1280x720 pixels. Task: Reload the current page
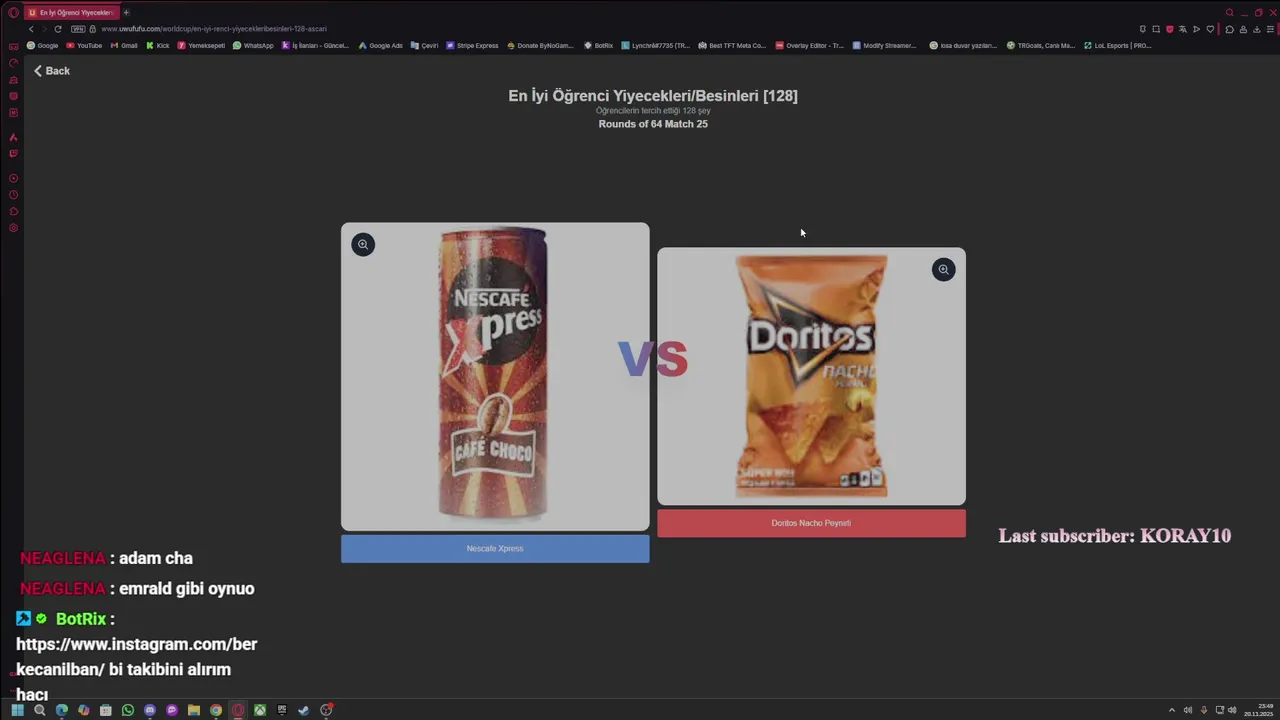57,29
